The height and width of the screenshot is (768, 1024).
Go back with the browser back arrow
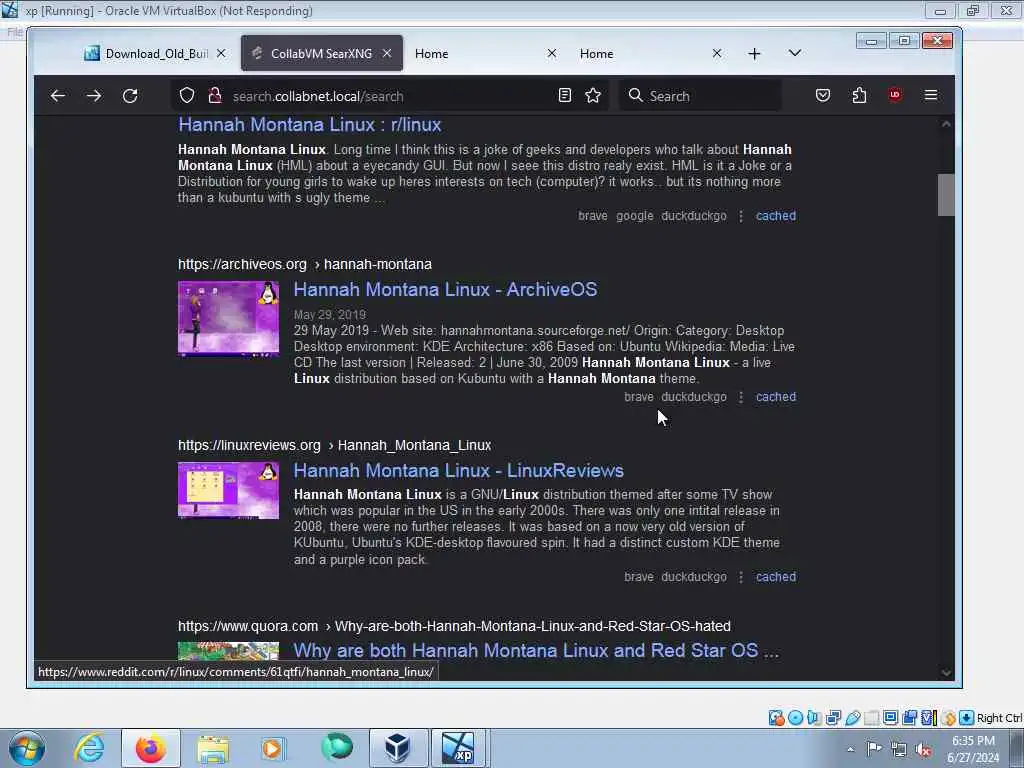pos(57,96)
